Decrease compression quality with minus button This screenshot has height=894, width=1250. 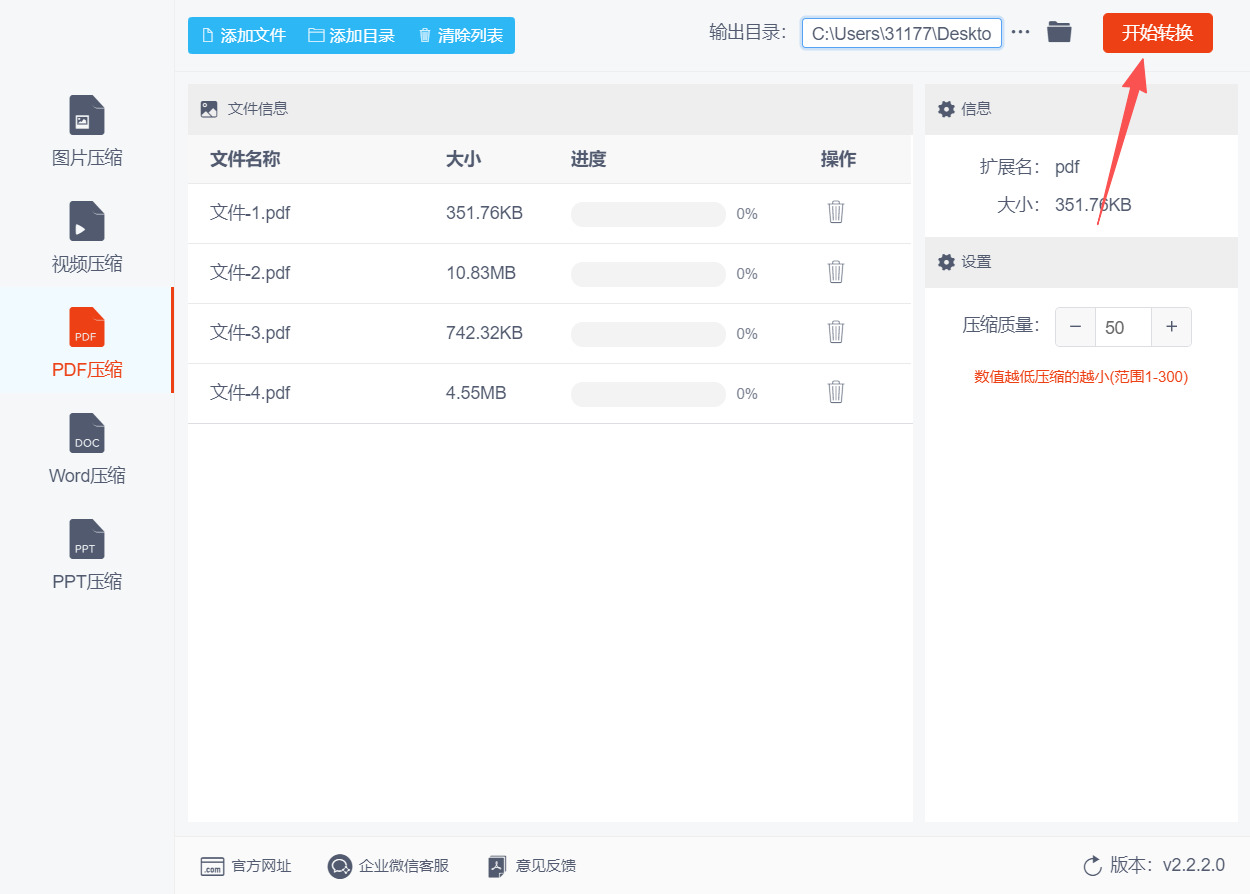coord(1075,327)
